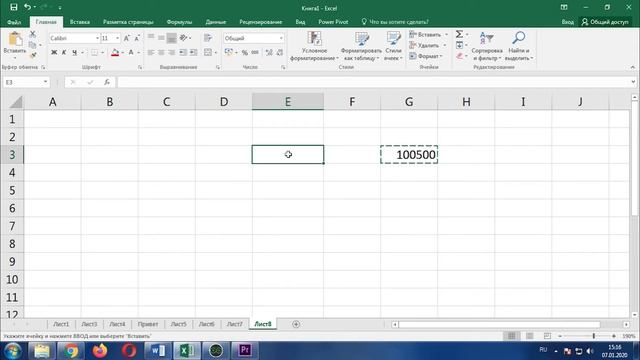Toggle align text right

pyautogui.click(x=171, y=53)
